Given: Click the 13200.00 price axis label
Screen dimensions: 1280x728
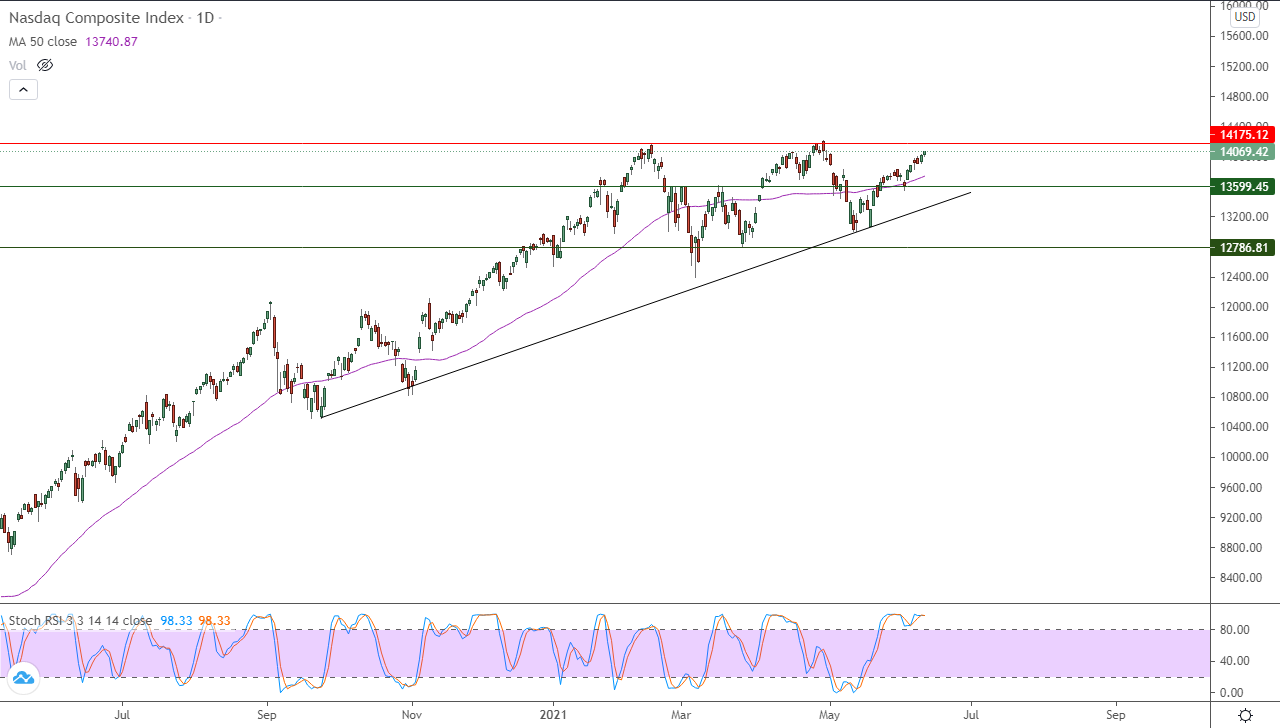Looking at the screenshot, I should (1244, 217).
